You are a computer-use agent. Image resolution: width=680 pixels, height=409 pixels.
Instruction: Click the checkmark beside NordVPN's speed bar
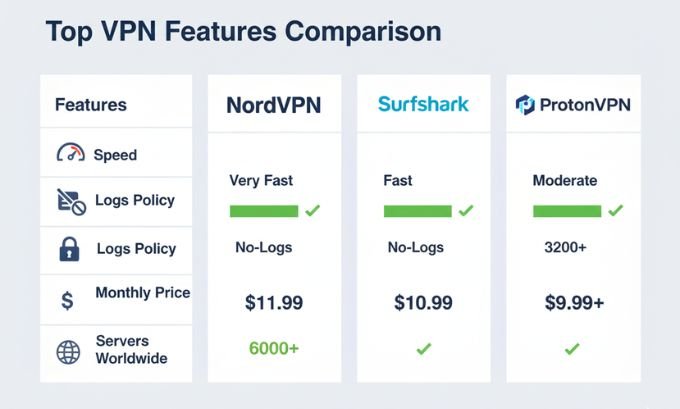point(312,211)
